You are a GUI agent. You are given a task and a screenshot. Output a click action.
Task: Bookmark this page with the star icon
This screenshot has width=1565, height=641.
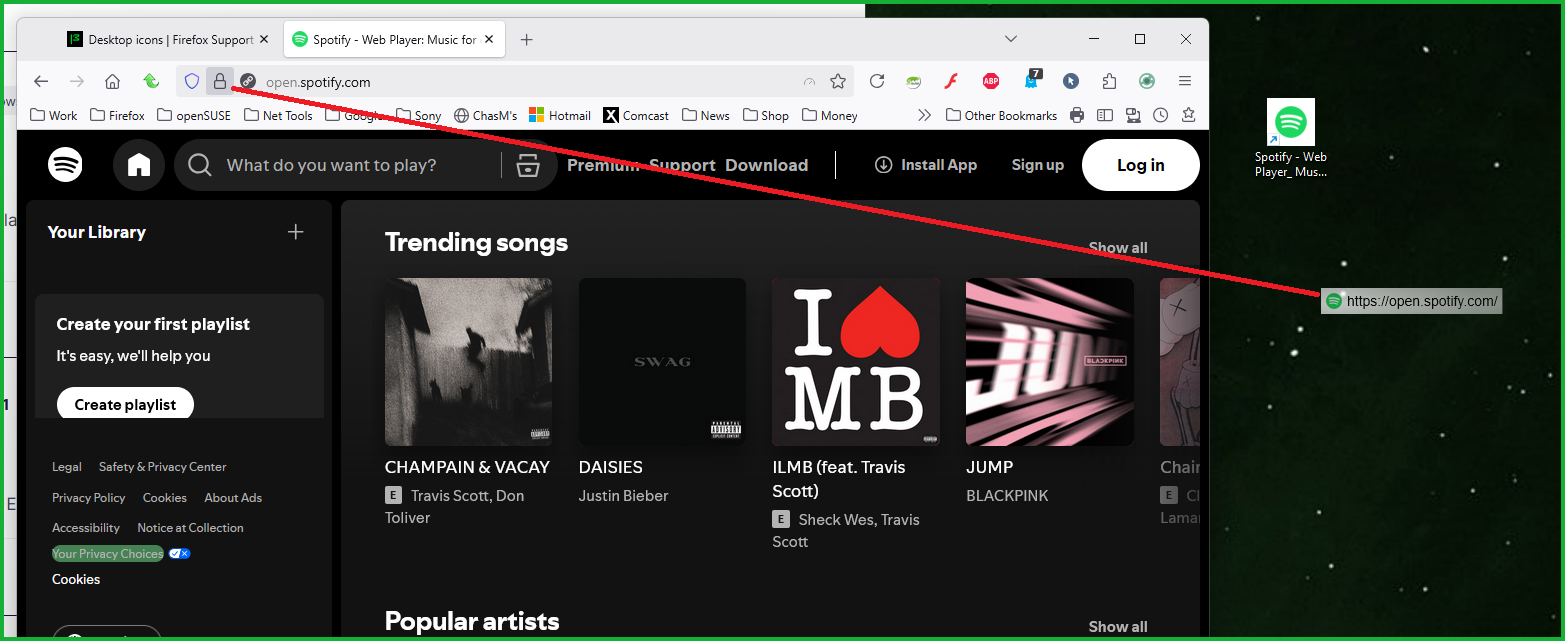coord(838,82)
